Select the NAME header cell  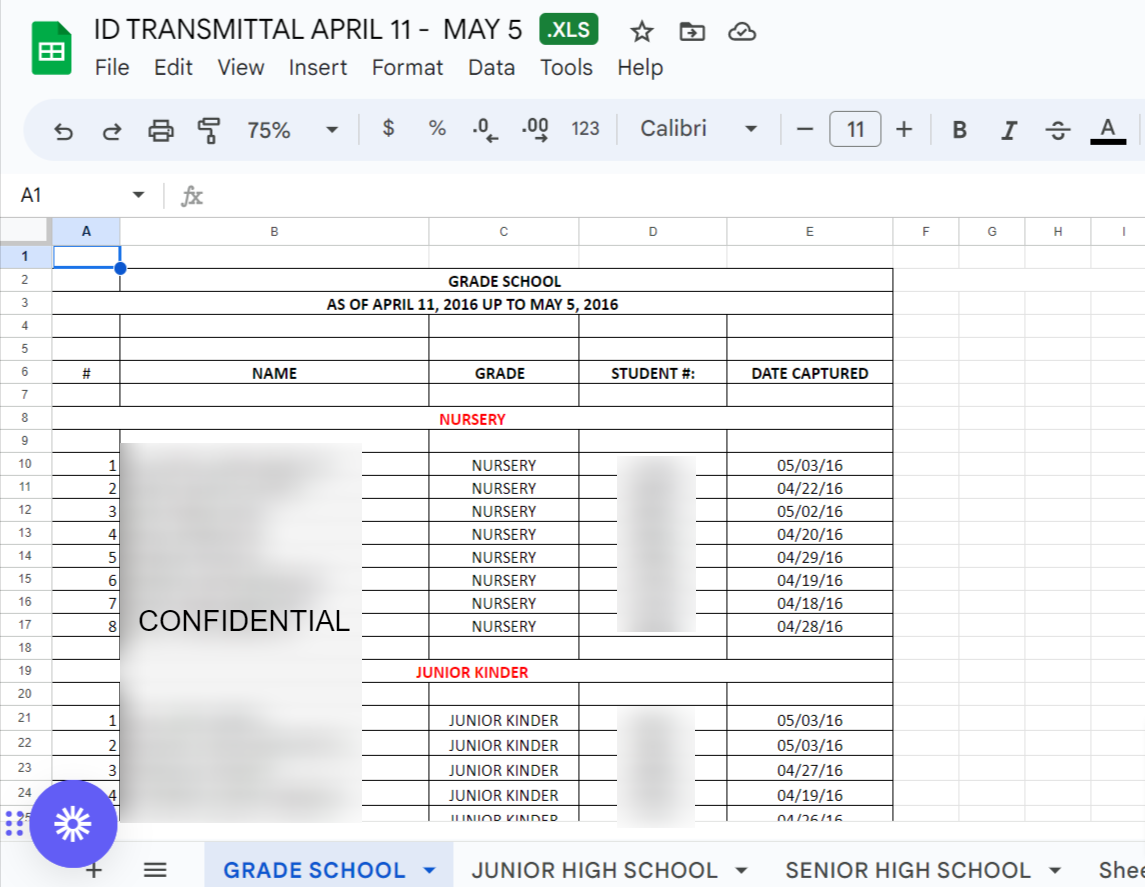pos(274,373)
